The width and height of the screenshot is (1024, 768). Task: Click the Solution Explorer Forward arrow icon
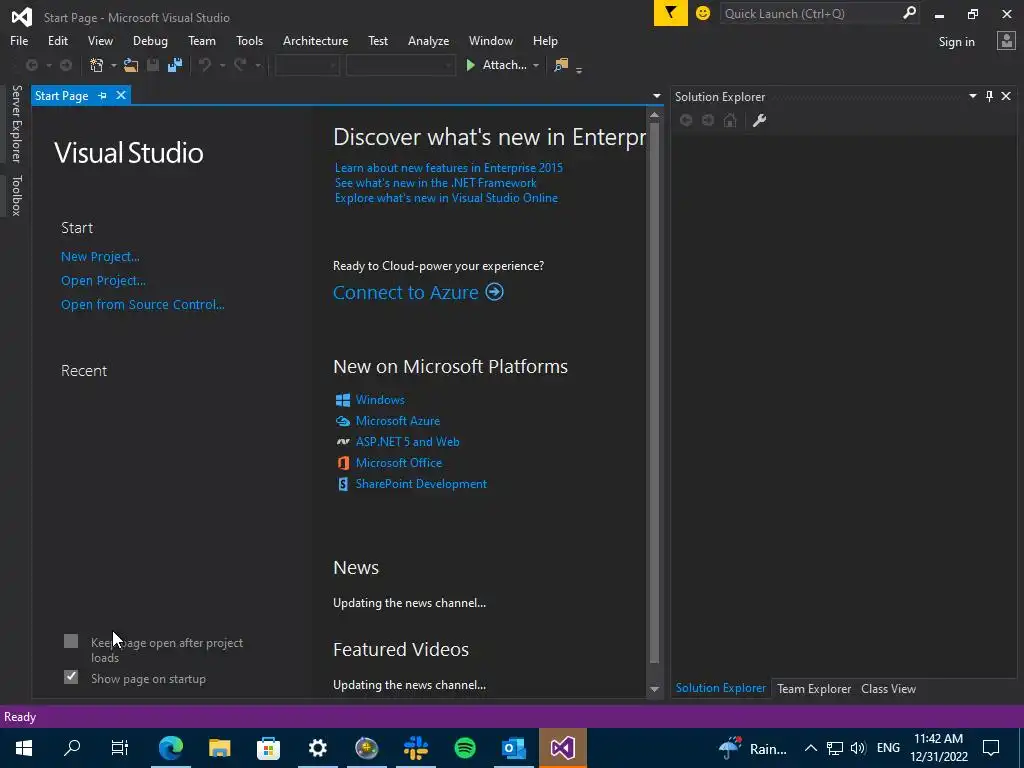[708, 120]
